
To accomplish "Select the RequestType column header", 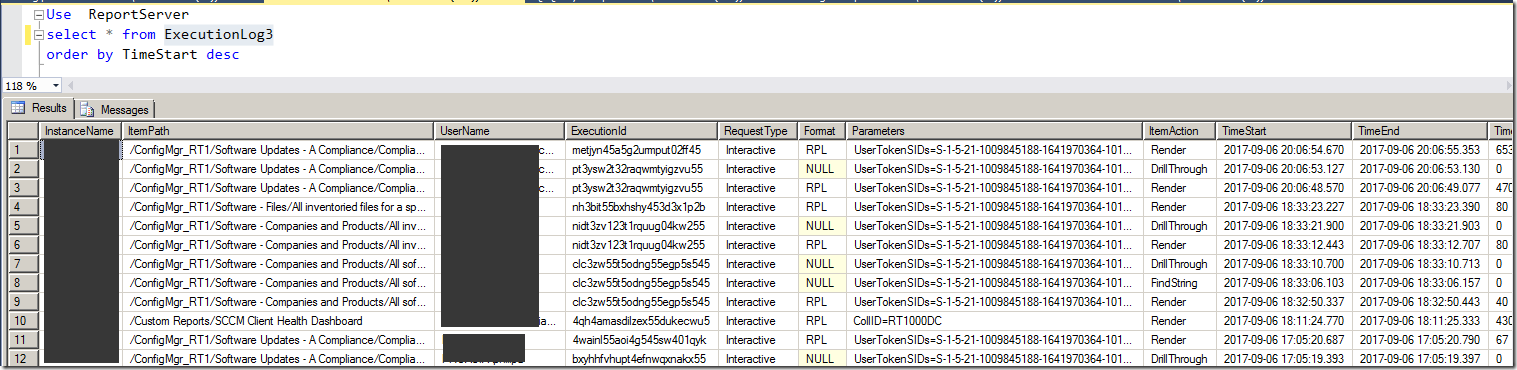I will (x=759, y=131).
